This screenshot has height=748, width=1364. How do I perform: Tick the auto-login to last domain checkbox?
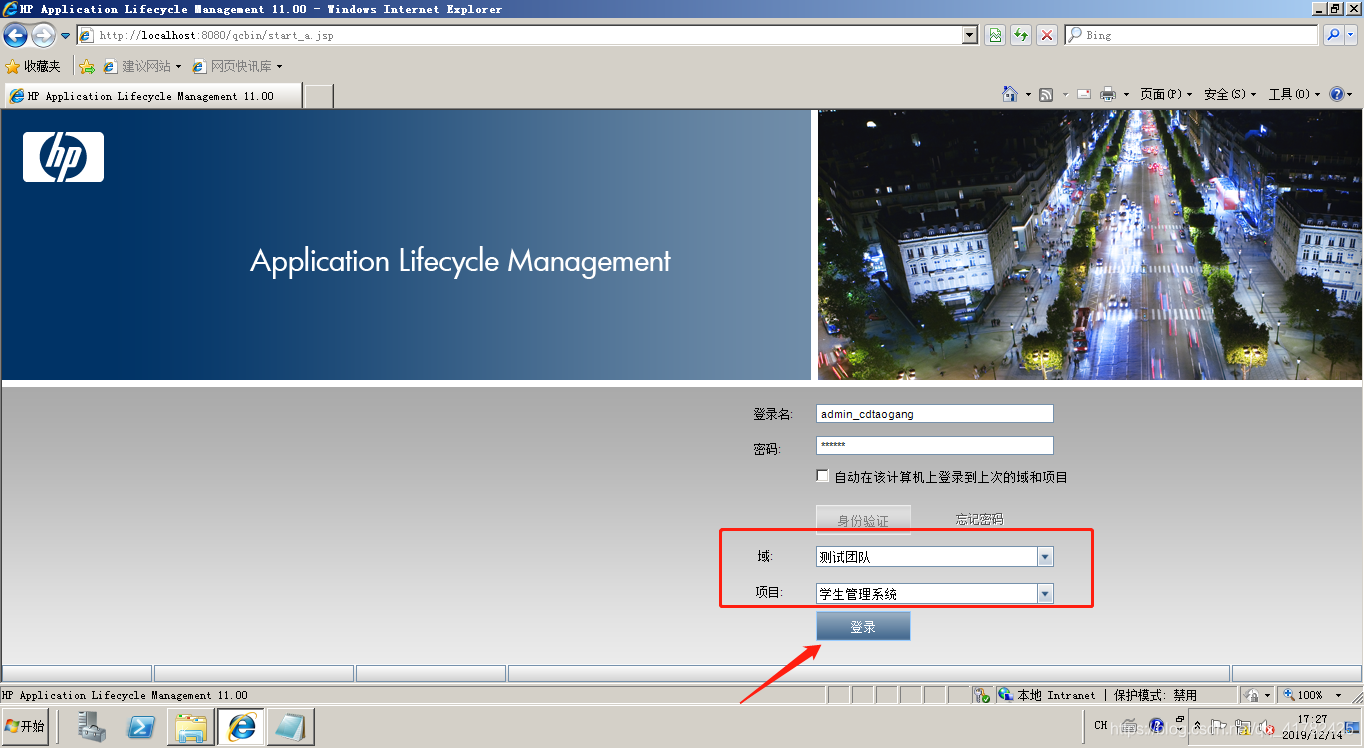(823, 476)
